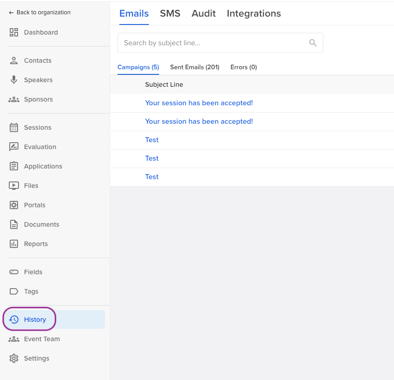Viewport: 394px width, 380px height.
Task: Select the Emails tab
Action: pyautogui.click(x=134, y=13)
